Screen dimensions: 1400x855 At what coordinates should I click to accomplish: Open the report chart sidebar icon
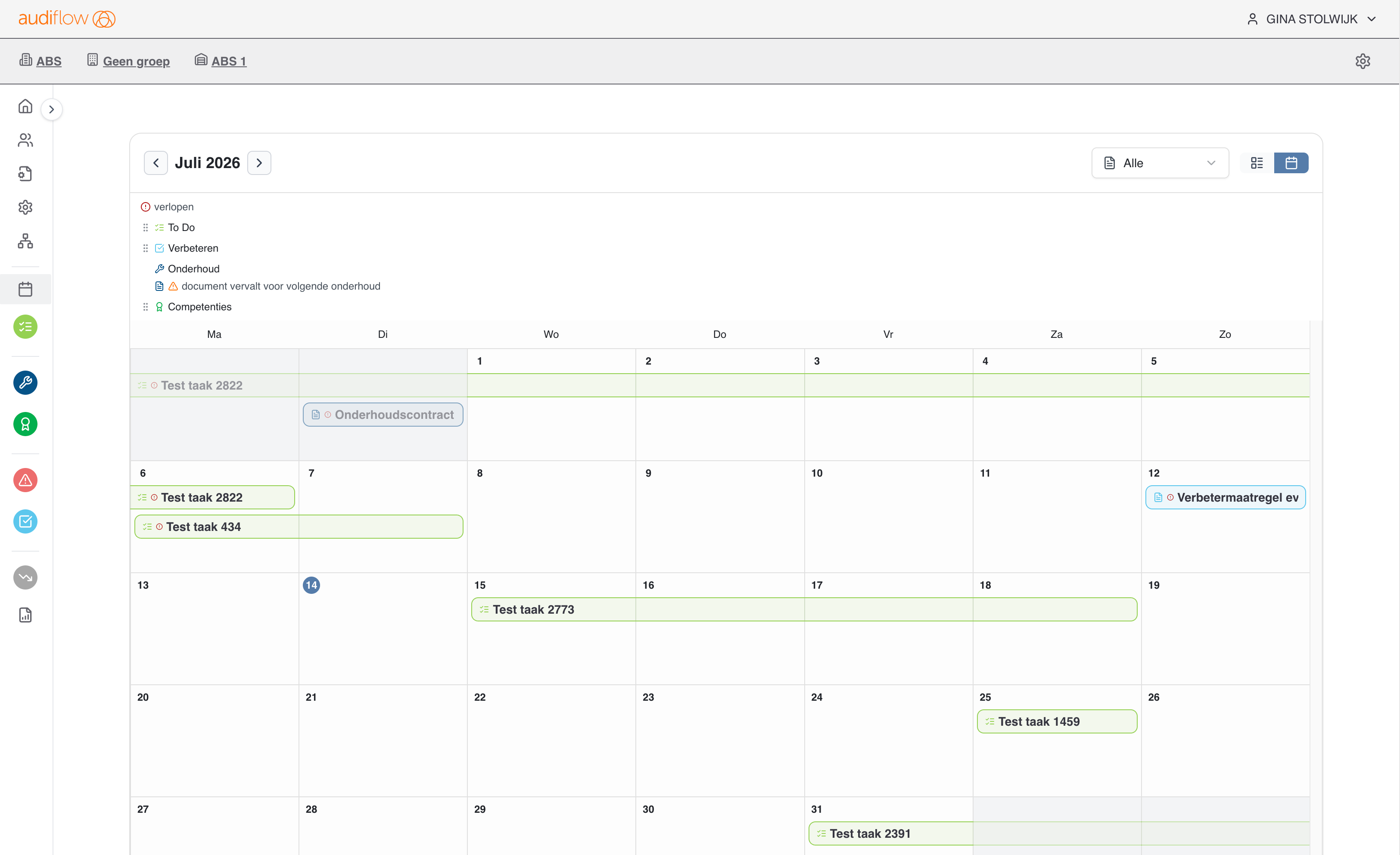click(x=25, y=615)
